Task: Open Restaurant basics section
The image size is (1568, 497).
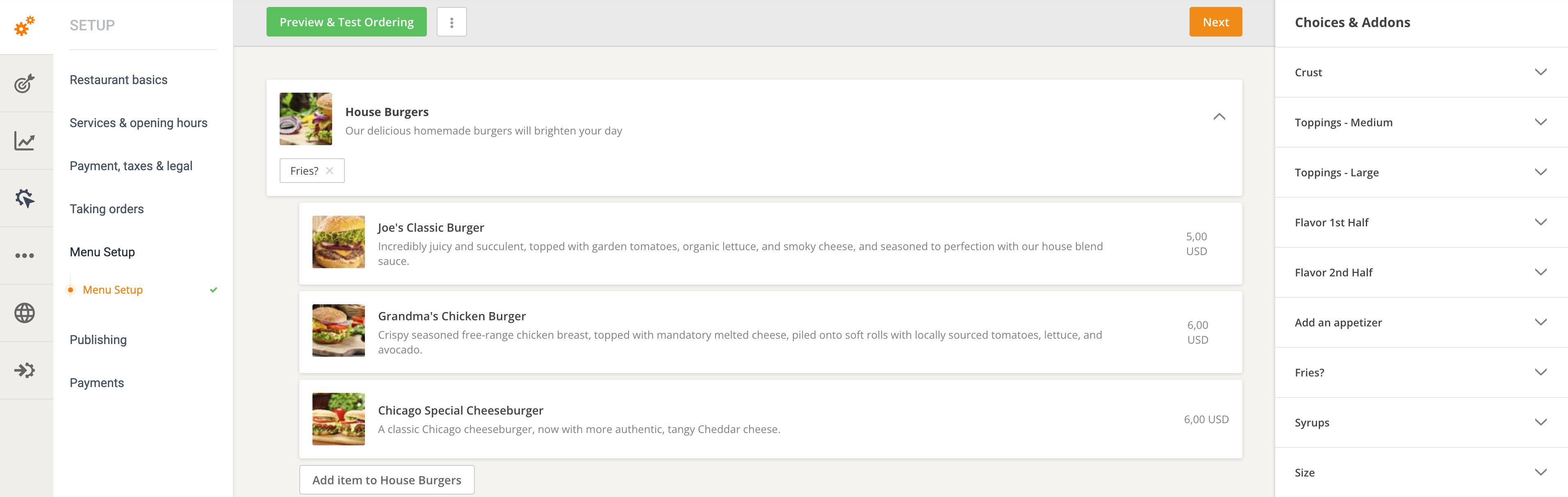Action: pyautogui.click(x=118, y=80)
